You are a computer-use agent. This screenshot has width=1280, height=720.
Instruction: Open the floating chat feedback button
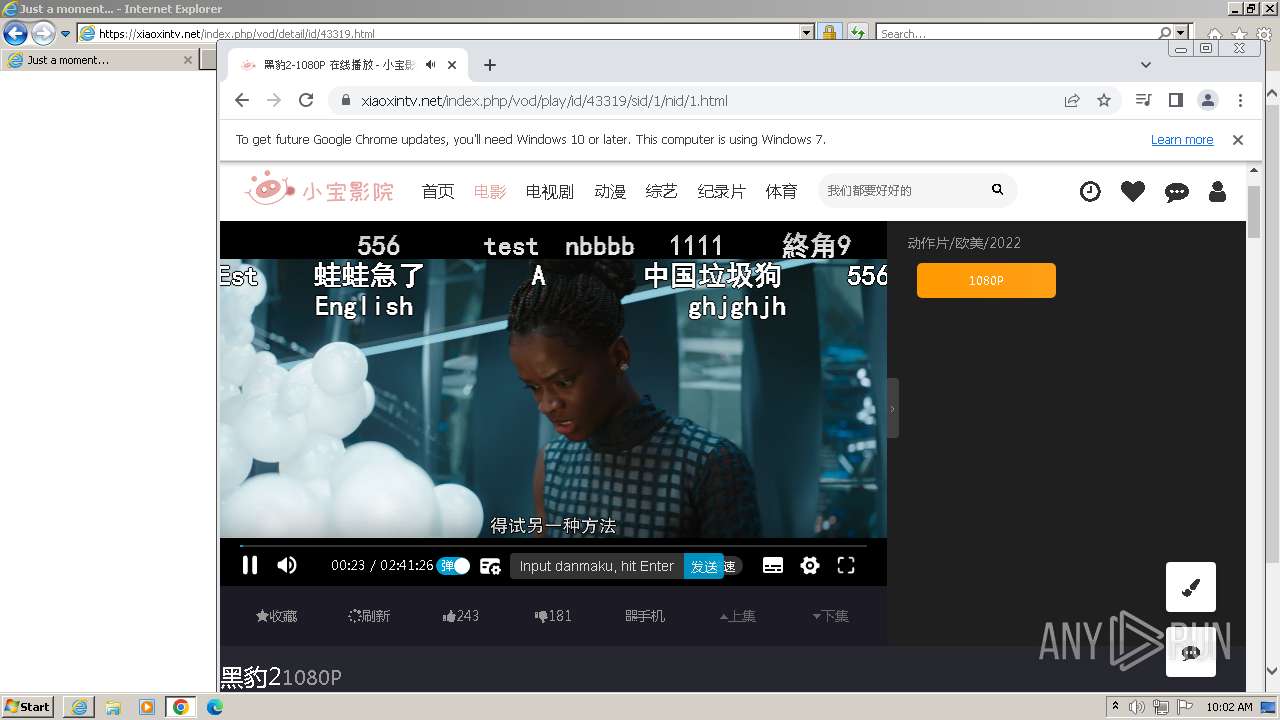[x=1191, y=652]
